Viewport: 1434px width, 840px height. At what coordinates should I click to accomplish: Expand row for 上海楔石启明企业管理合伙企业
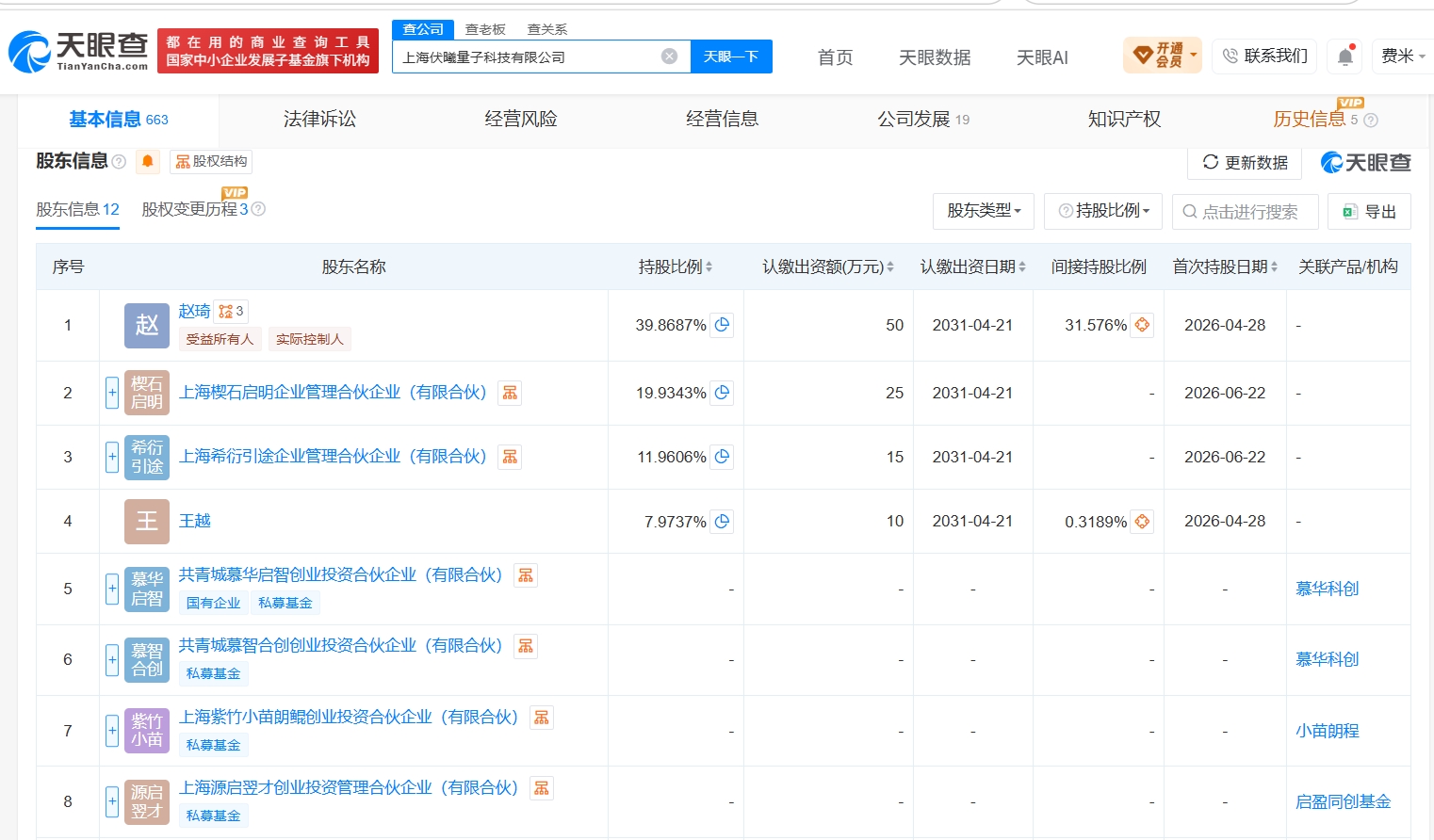(x=112, y=393)
